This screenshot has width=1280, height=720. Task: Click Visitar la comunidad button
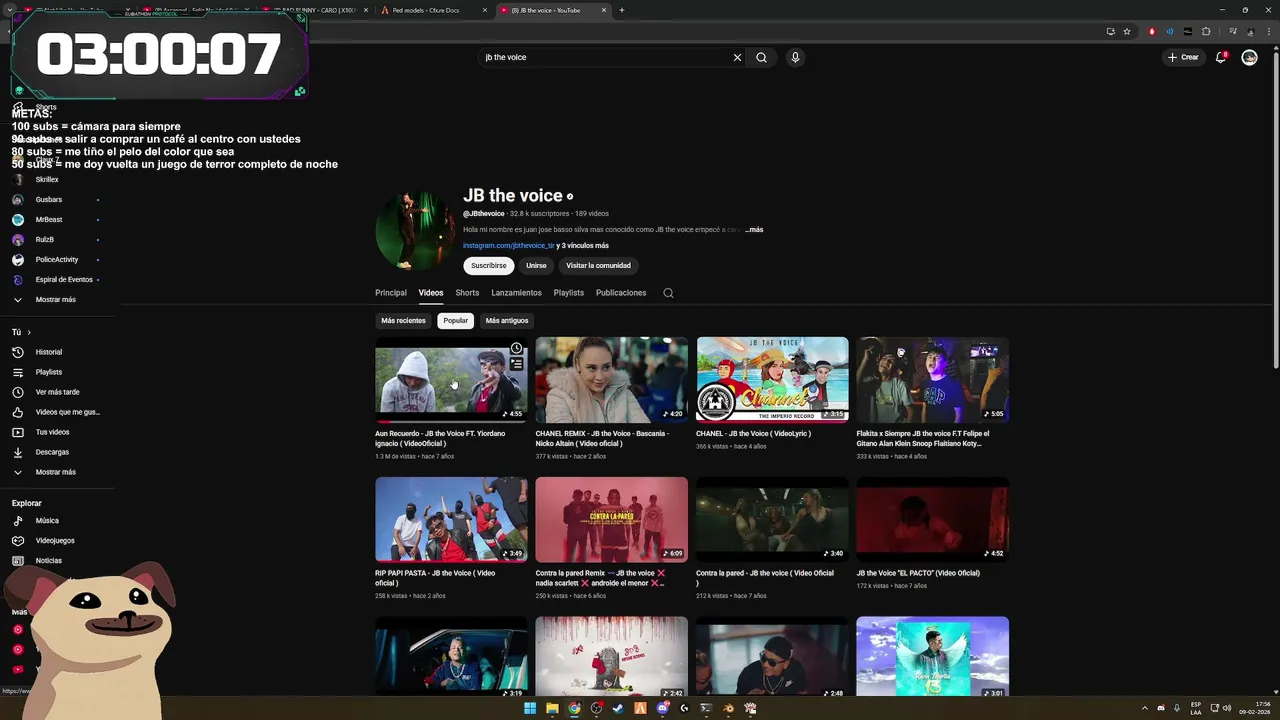pyautogui.click(x=598, y=266)
